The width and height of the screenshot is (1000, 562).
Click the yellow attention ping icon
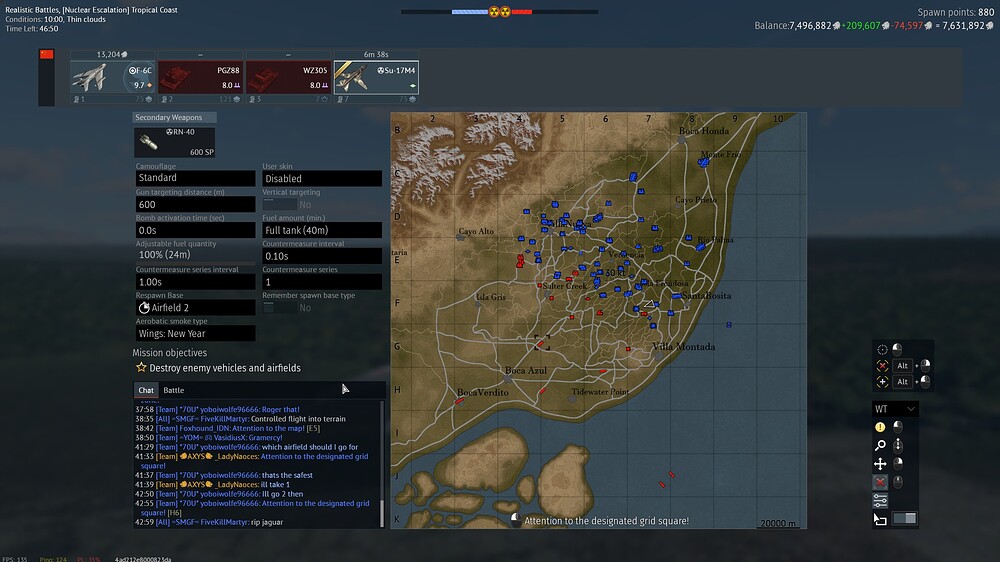click(x=880, y=427)
